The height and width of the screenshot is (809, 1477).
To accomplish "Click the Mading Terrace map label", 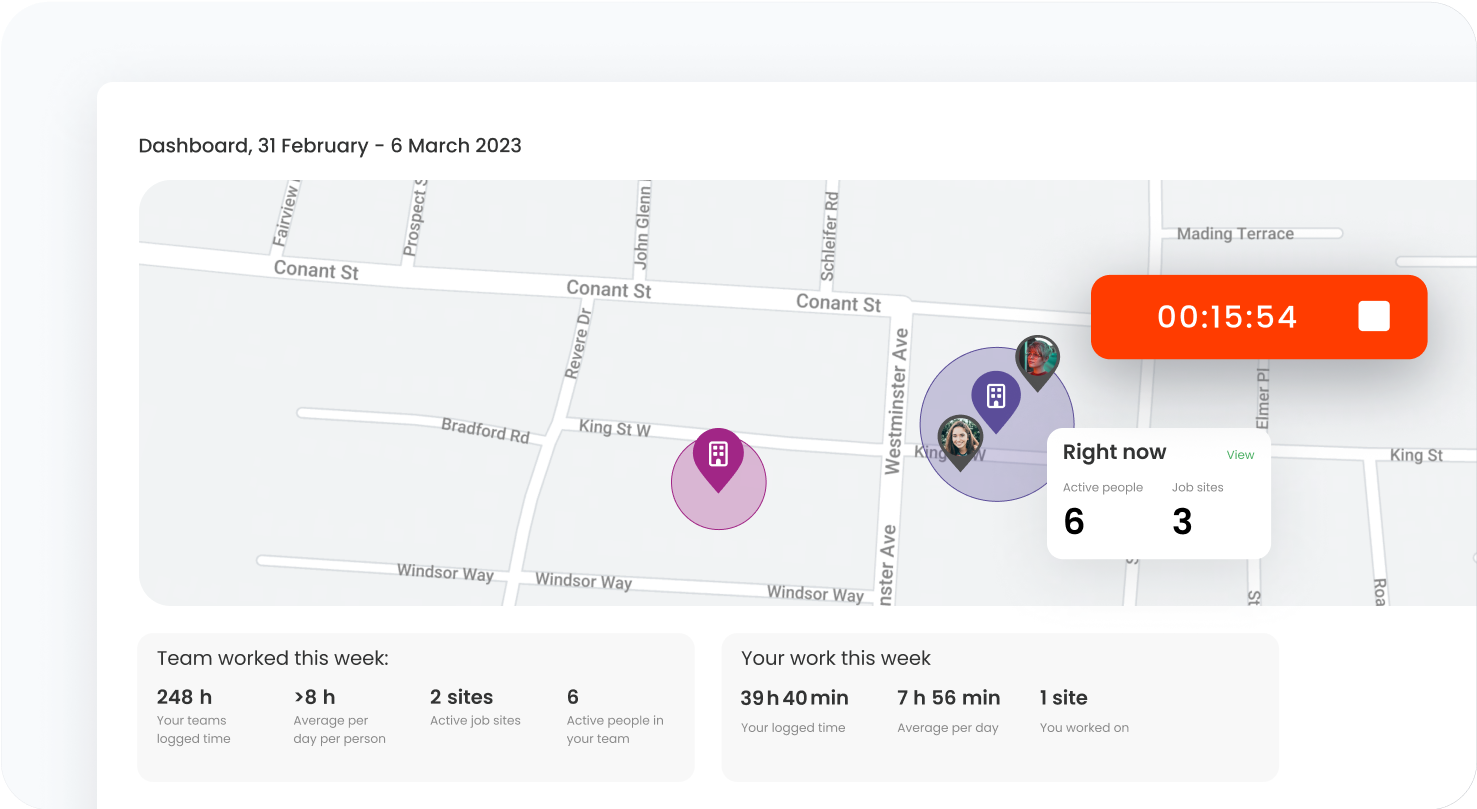I will tap(1235, 233).
